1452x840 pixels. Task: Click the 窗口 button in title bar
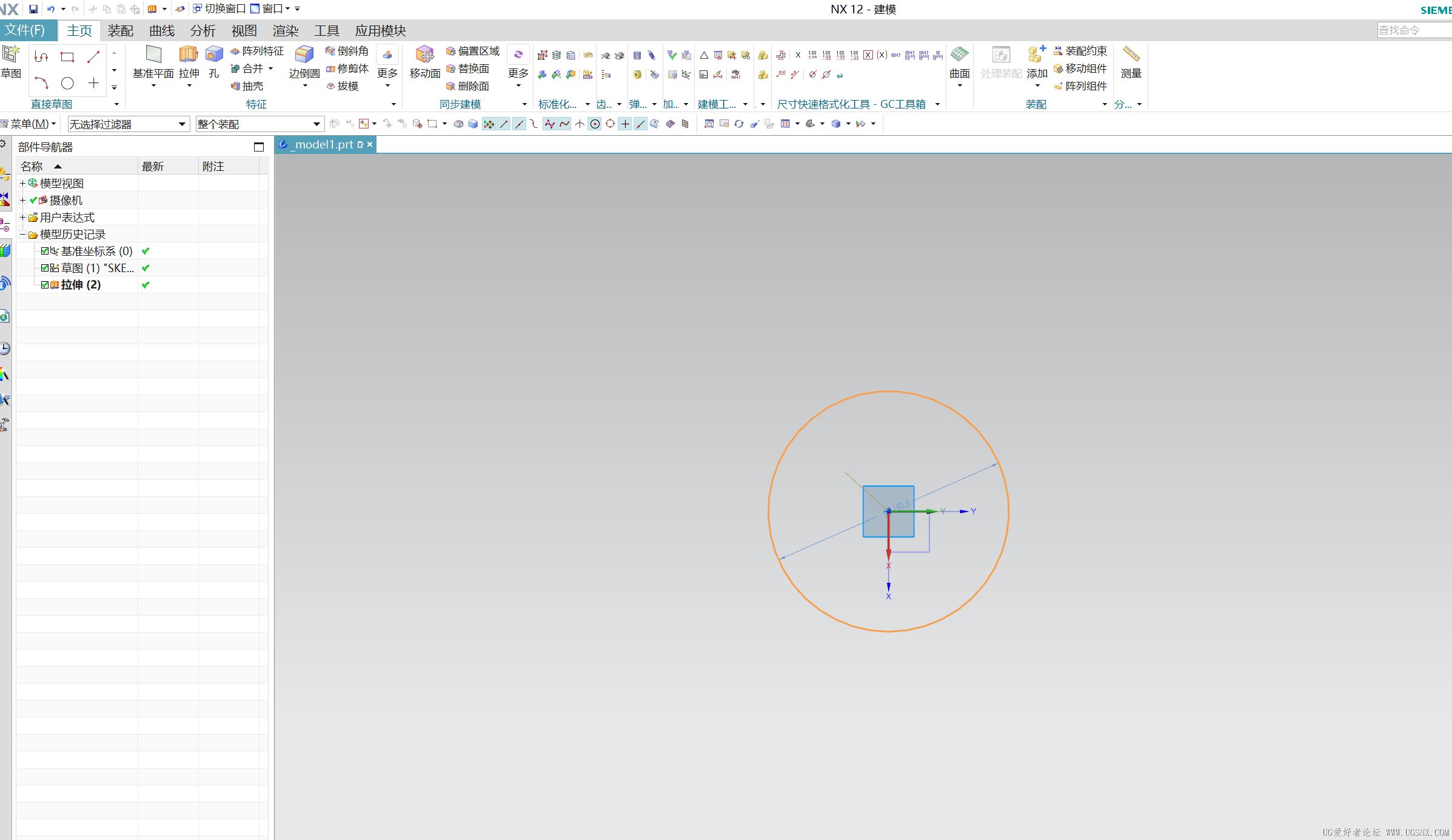coord(270,9)
